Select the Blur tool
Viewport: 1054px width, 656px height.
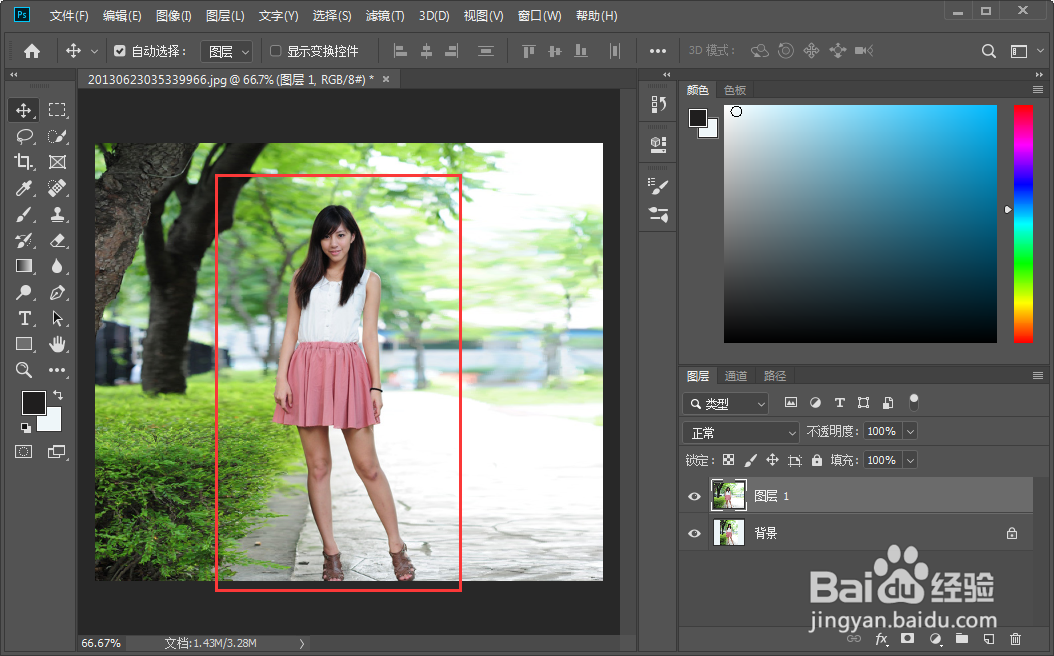click(57, 266)
